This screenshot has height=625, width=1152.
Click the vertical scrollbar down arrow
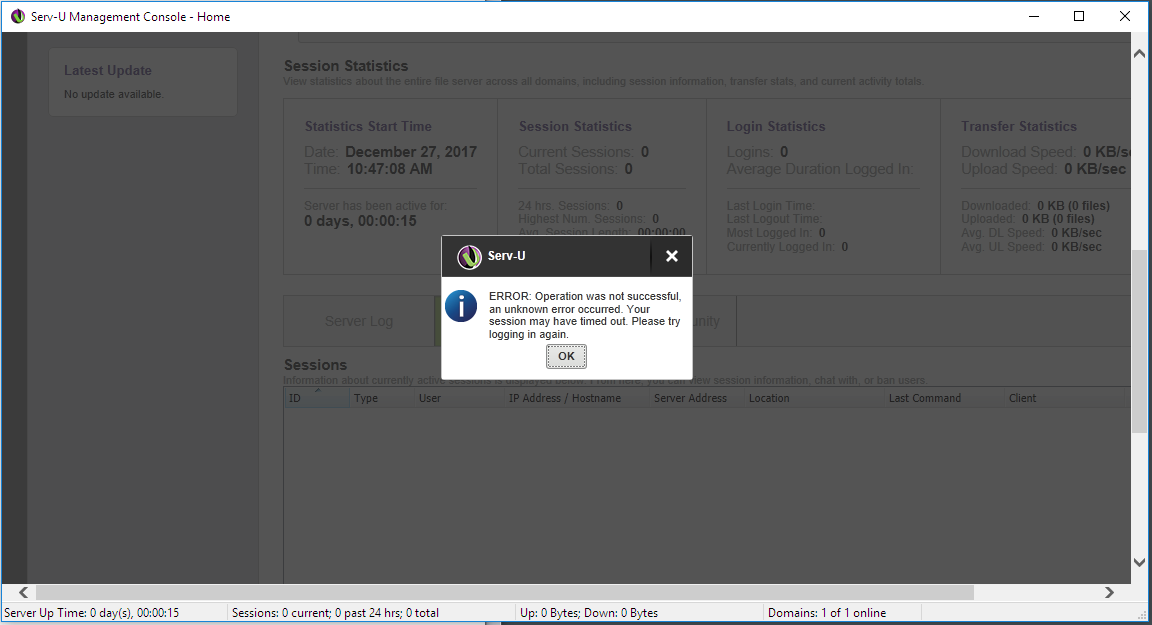[x=1140, y=563]
